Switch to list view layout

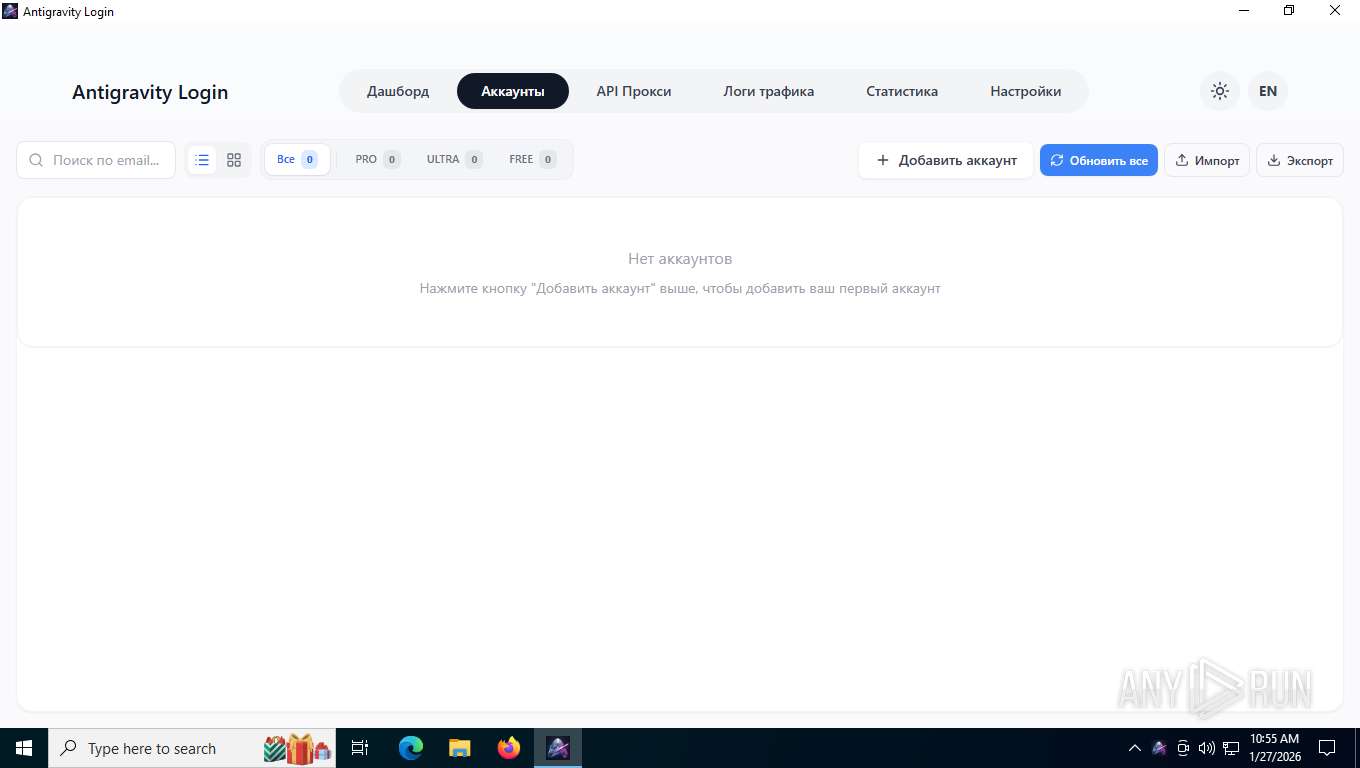pyautogui.click(x=202, y=160)
